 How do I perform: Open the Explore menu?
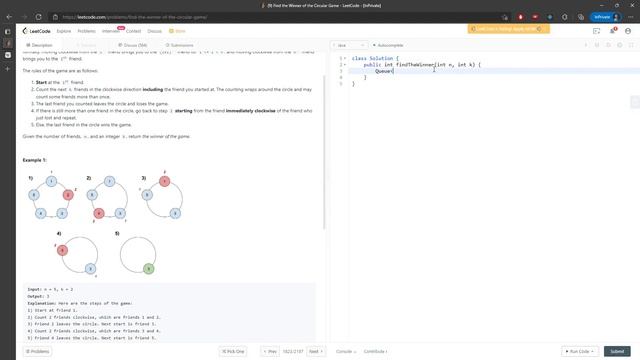point(64,31)
